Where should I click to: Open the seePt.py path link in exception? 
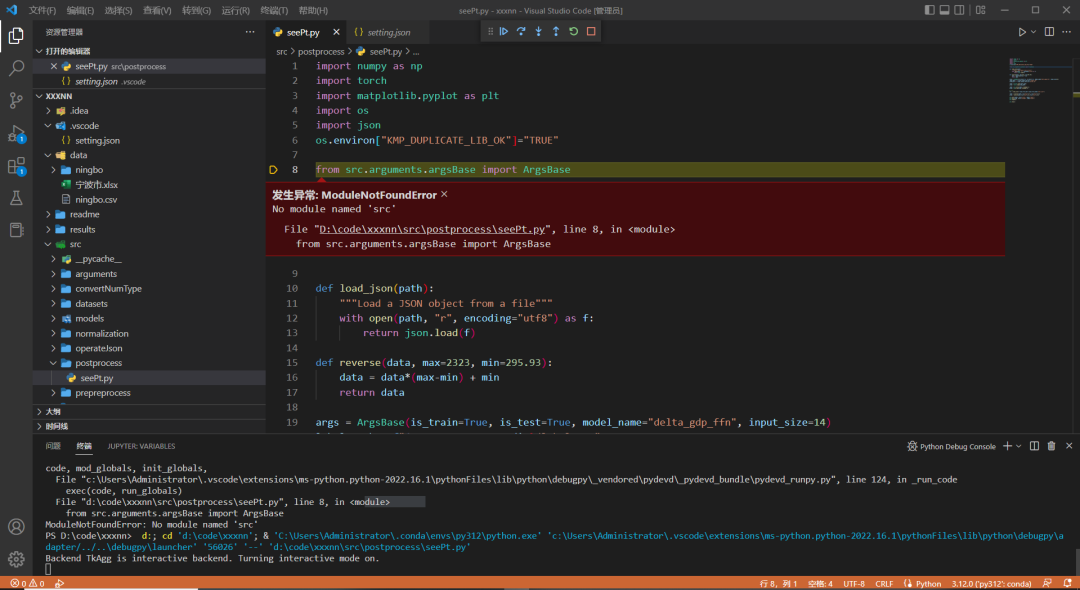click(x=432, y=229)
